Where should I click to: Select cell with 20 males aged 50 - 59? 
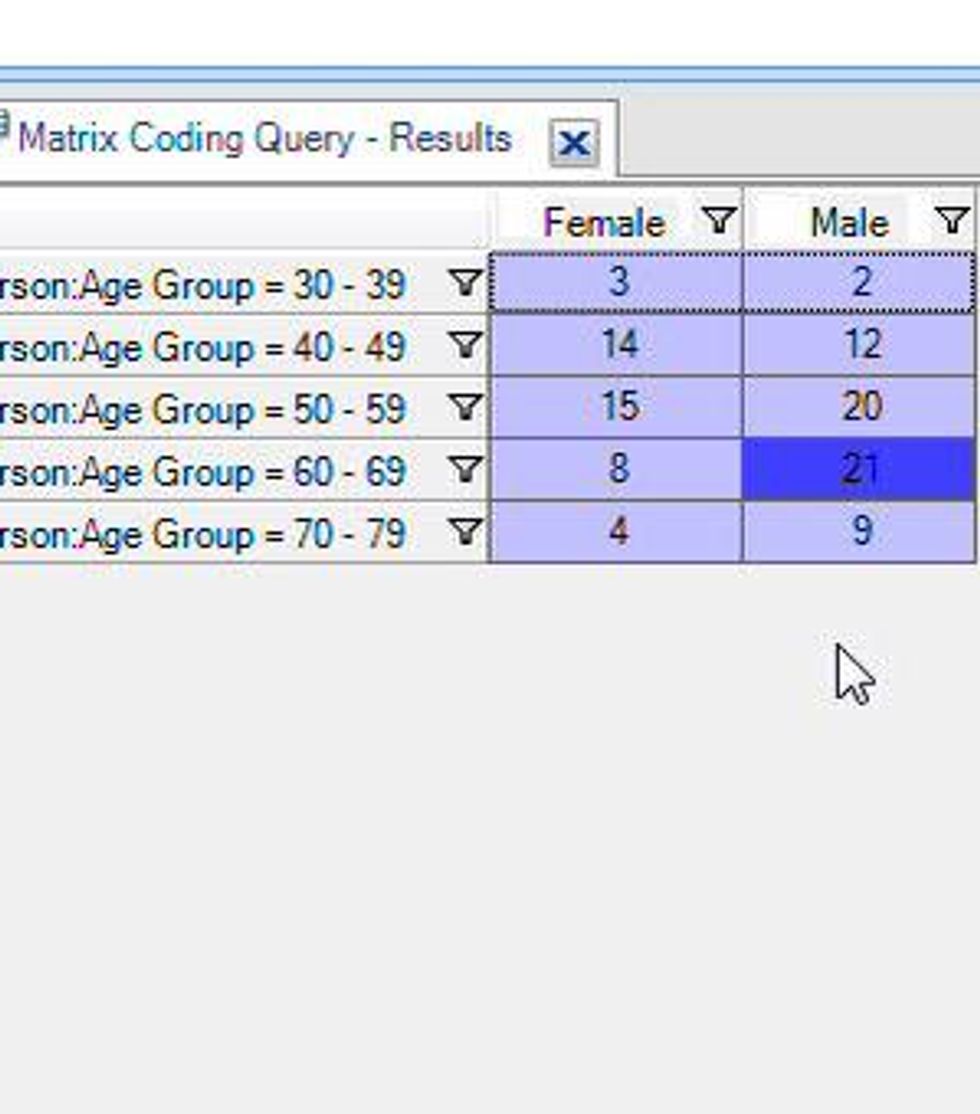pyautogui.click(x=859, y=408)
